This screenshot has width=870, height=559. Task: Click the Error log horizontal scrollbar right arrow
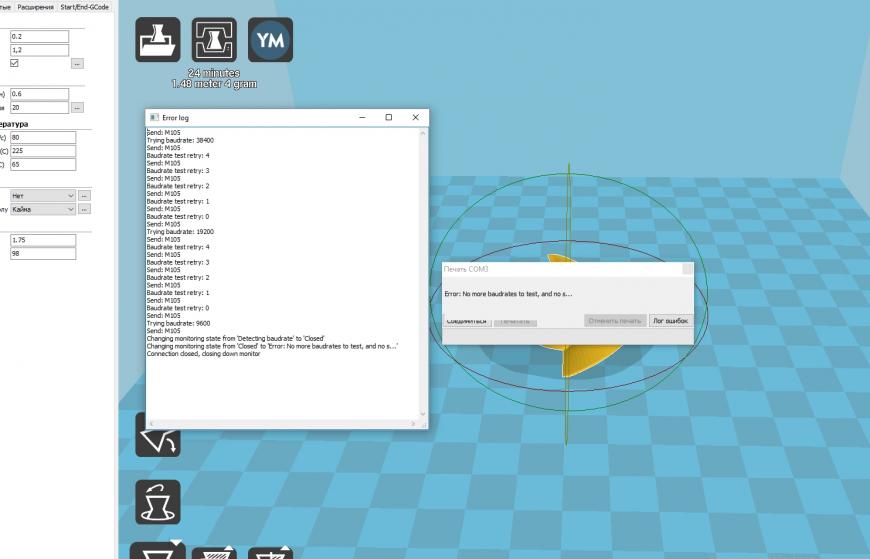[x=413, y=424]
